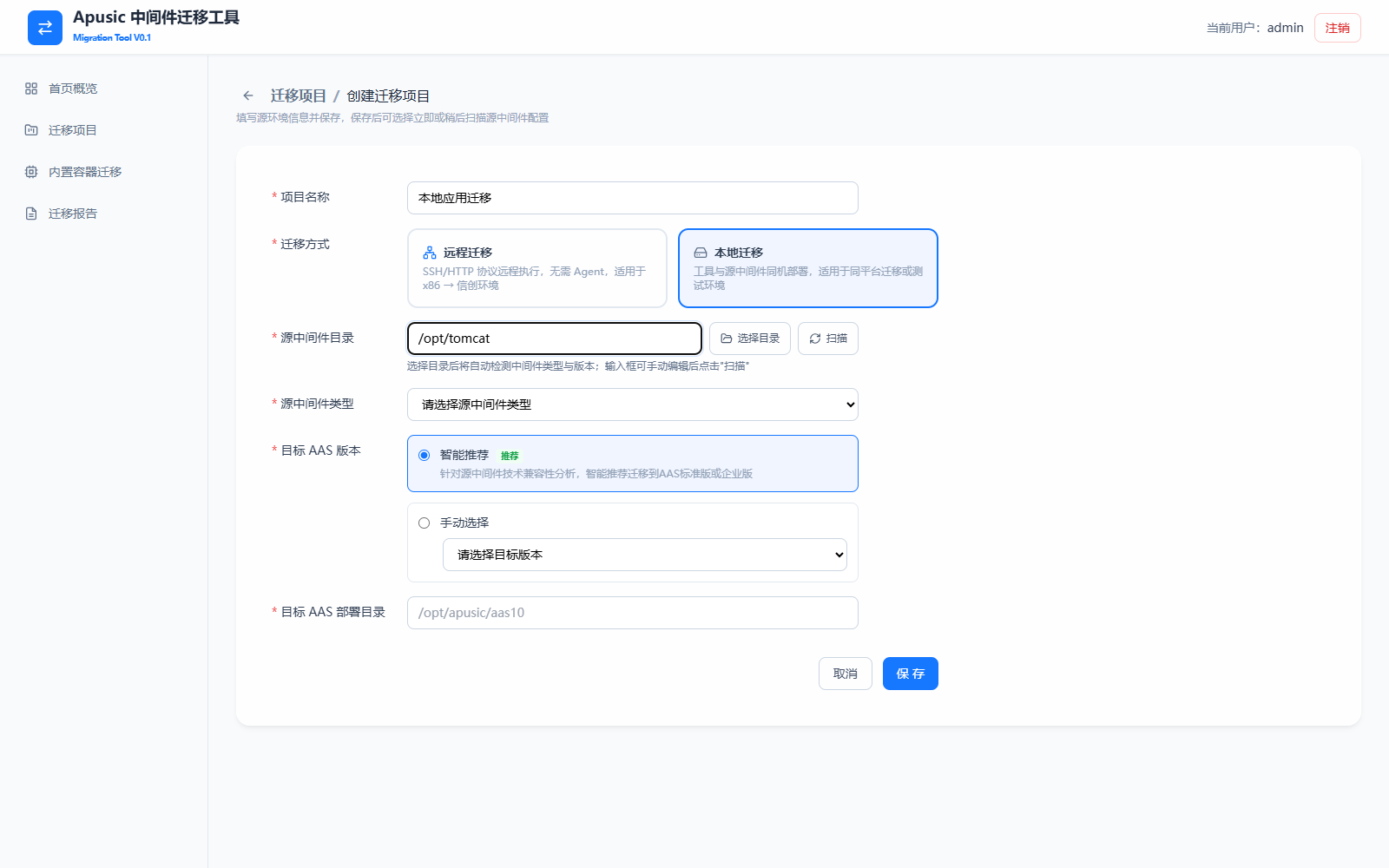Viewport: 1389px width, 868px height.
Task: Click the network icon on 远程迁移 card
Action: tap(430, 253)
